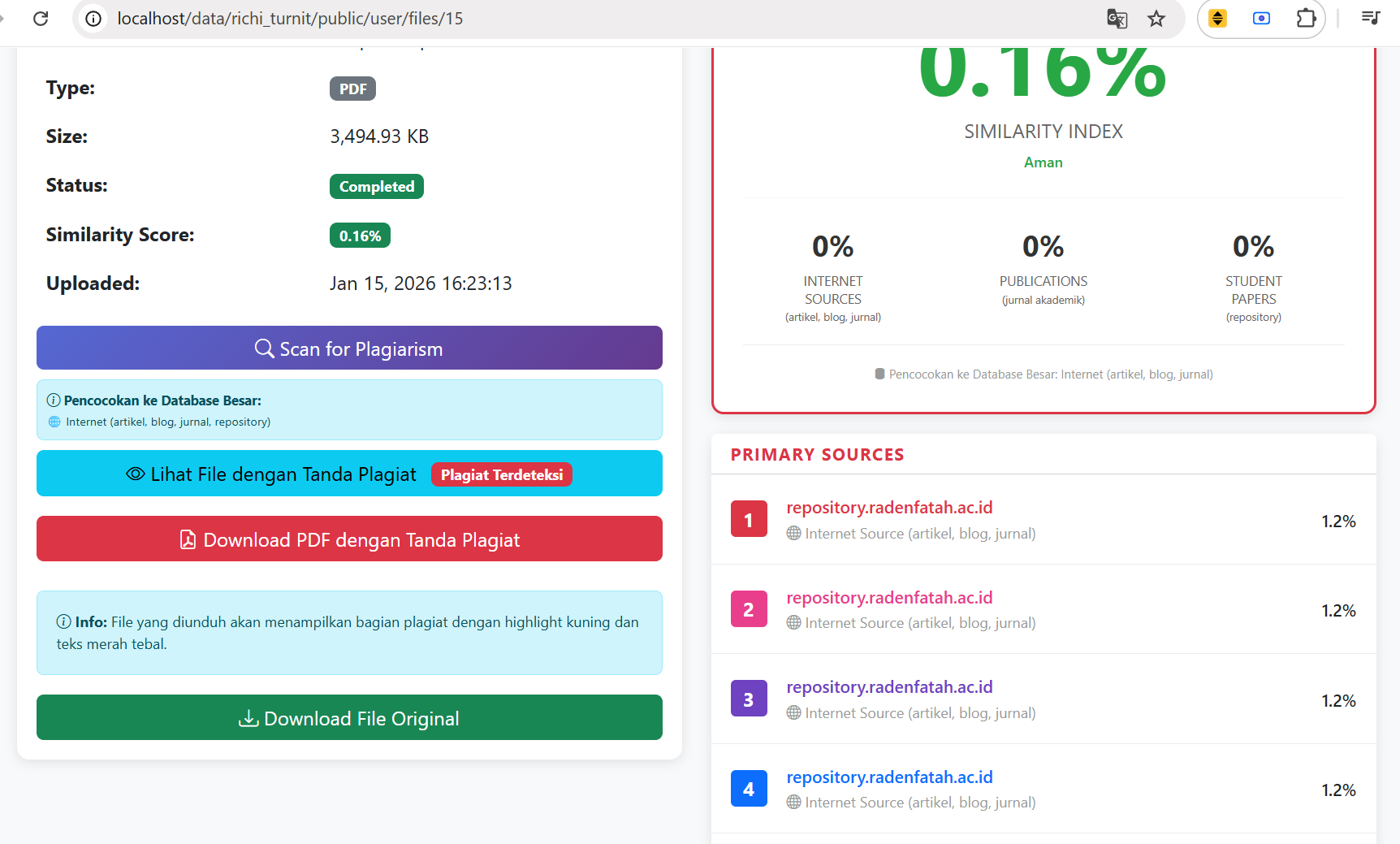The width and height of the screenshot is (1400, 844).
Task: Click the blue screen recorder extension icon
Action: tap(1261, 18)
